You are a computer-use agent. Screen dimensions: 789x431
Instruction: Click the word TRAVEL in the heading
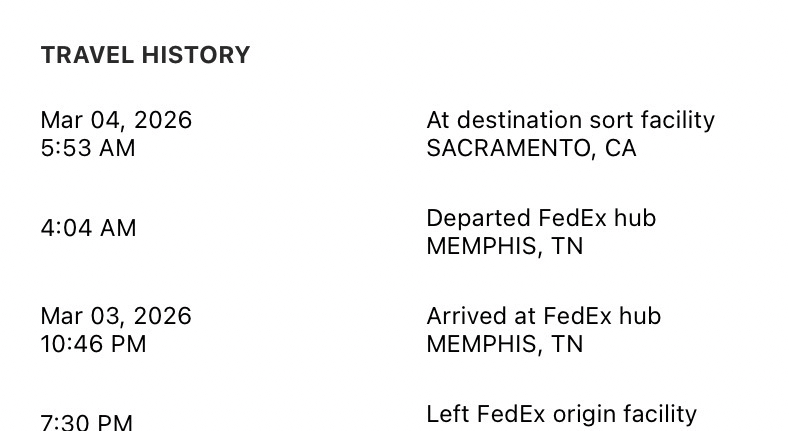click(x=85, y=55)
